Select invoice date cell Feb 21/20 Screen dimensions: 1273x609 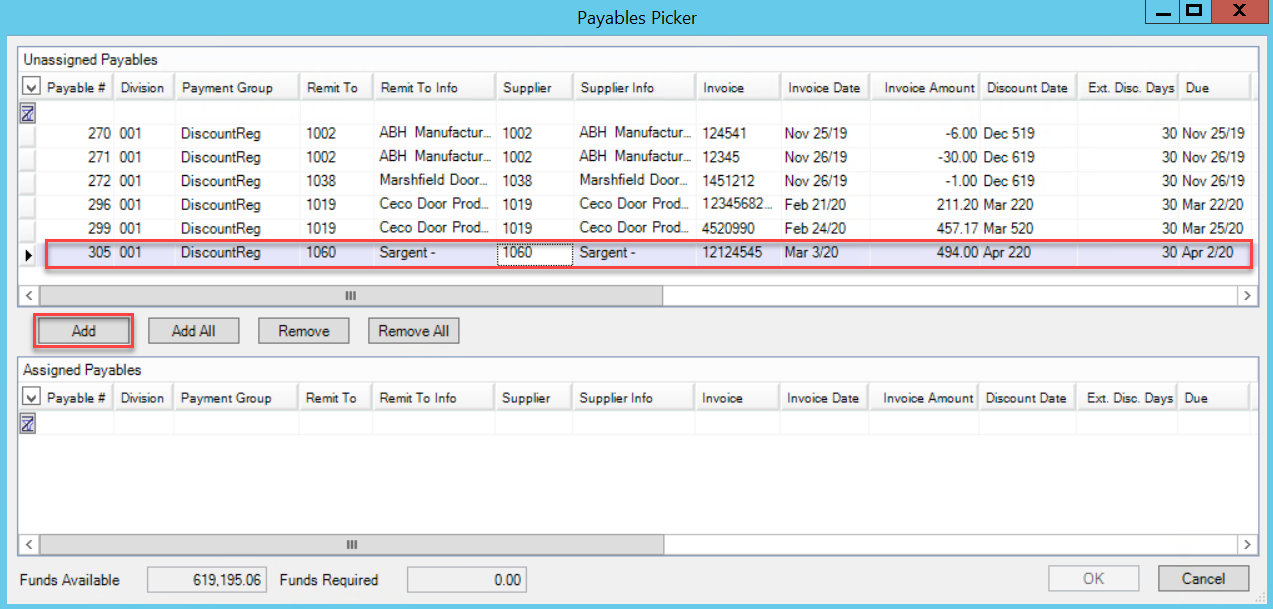click(x=825, y=205)
